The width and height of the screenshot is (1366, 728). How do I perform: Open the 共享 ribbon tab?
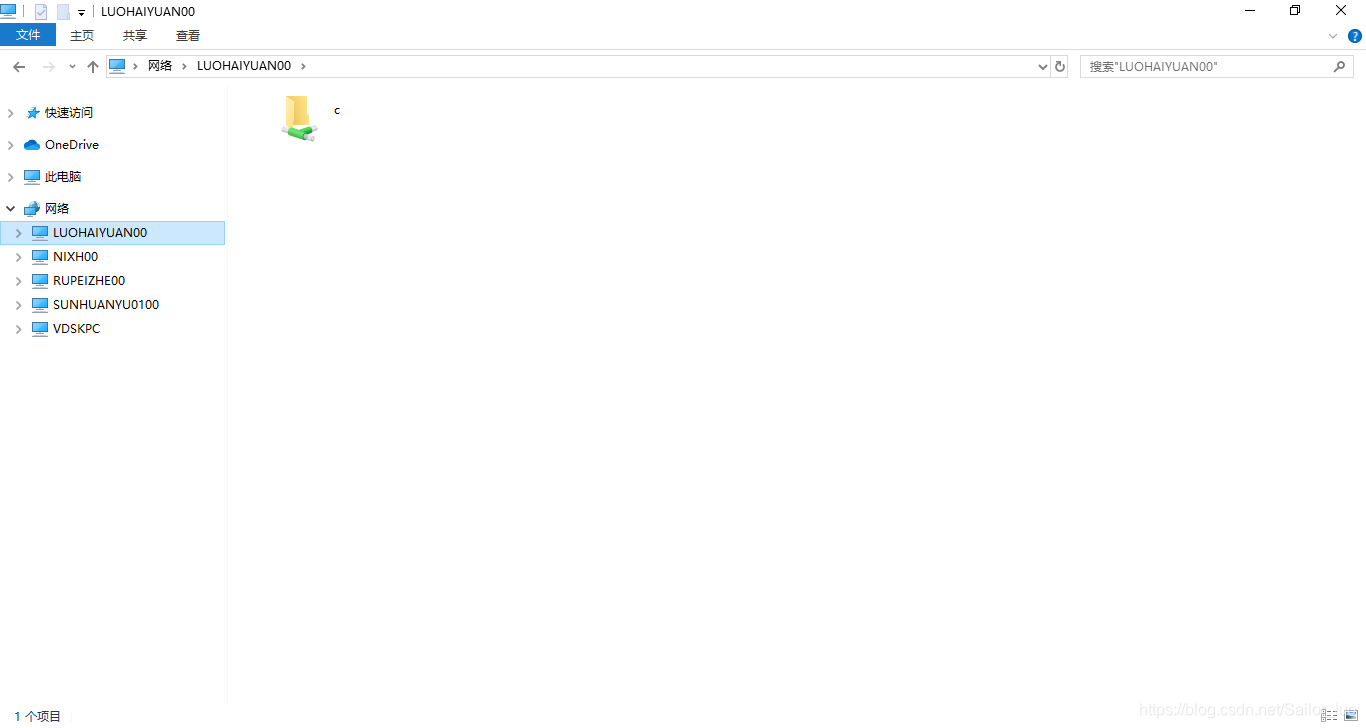pos(135,35)
